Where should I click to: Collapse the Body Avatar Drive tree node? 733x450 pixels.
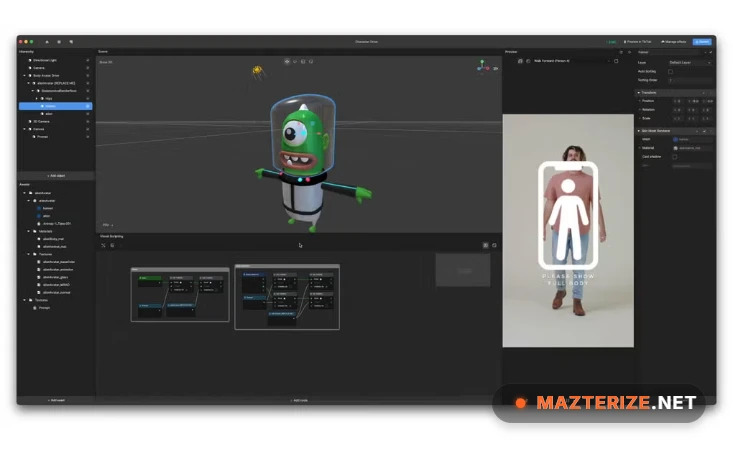(x=25, y=75)
